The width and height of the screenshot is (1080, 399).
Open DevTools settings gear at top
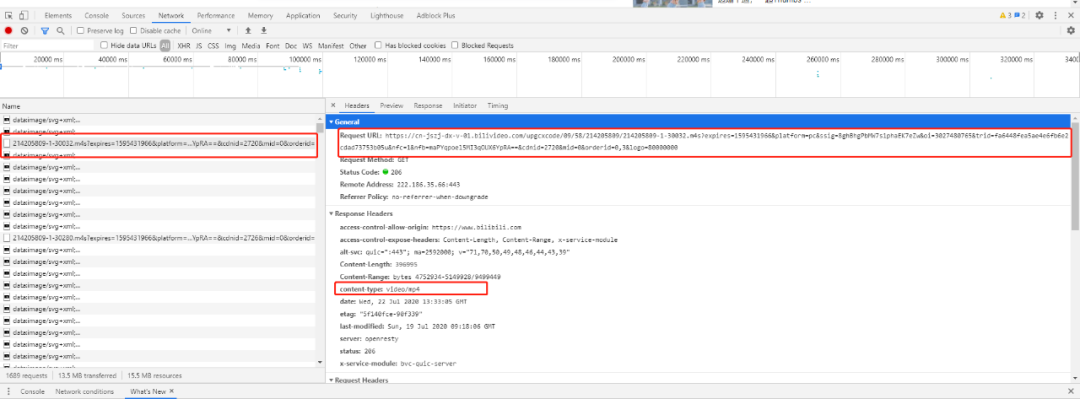[x=1039, y=15]
